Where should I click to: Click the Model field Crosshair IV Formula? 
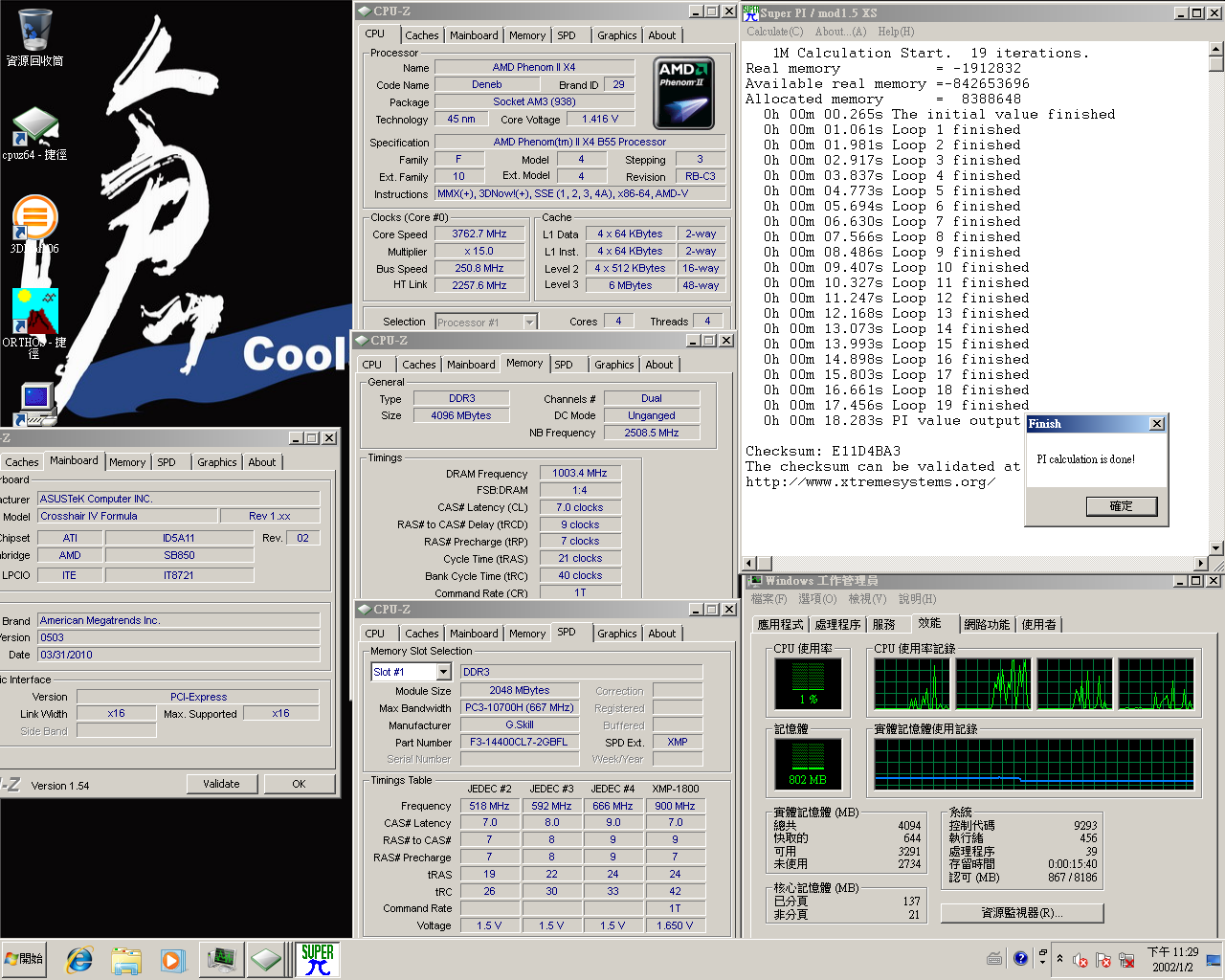pyautogui.click(x=127, y=516)
